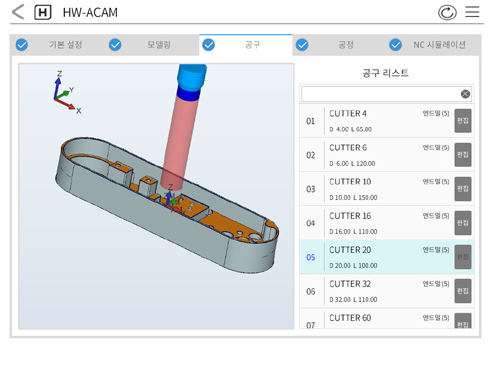
Task: Click the edit button for CUTTER 32
Action: coord(463,291)
